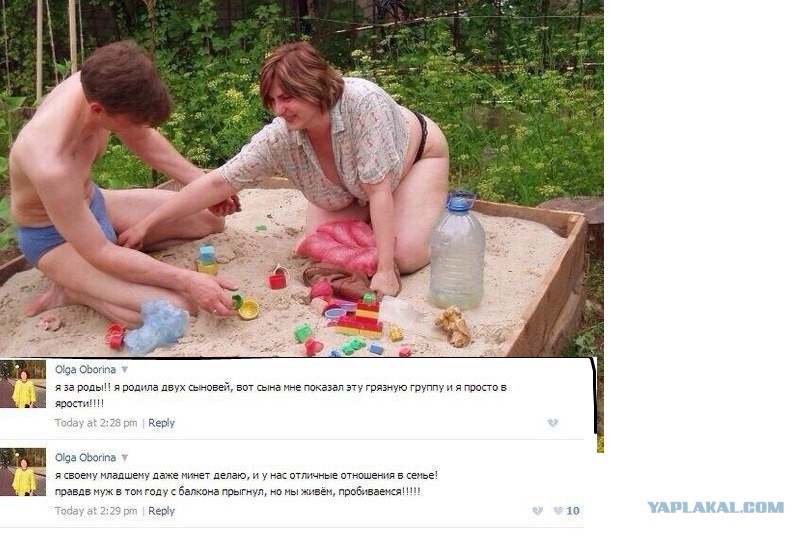Reply to the 2:29 pm comment
Screen dimensions: 810x537
[x=161, y=511]
